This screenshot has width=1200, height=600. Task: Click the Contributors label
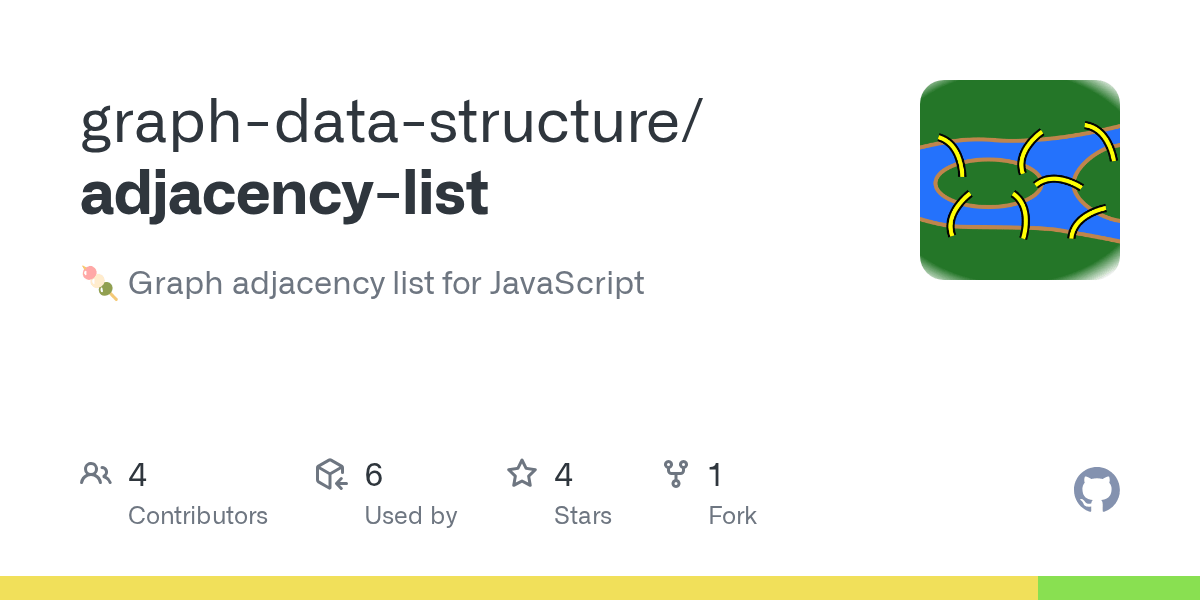click(x=198, y=516)
